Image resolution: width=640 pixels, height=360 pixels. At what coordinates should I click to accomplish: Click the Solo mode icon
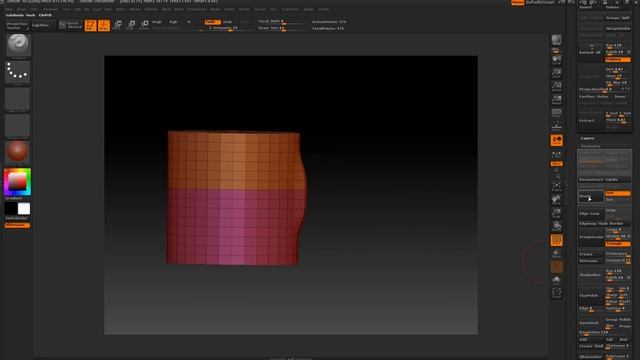click(556, 280)
